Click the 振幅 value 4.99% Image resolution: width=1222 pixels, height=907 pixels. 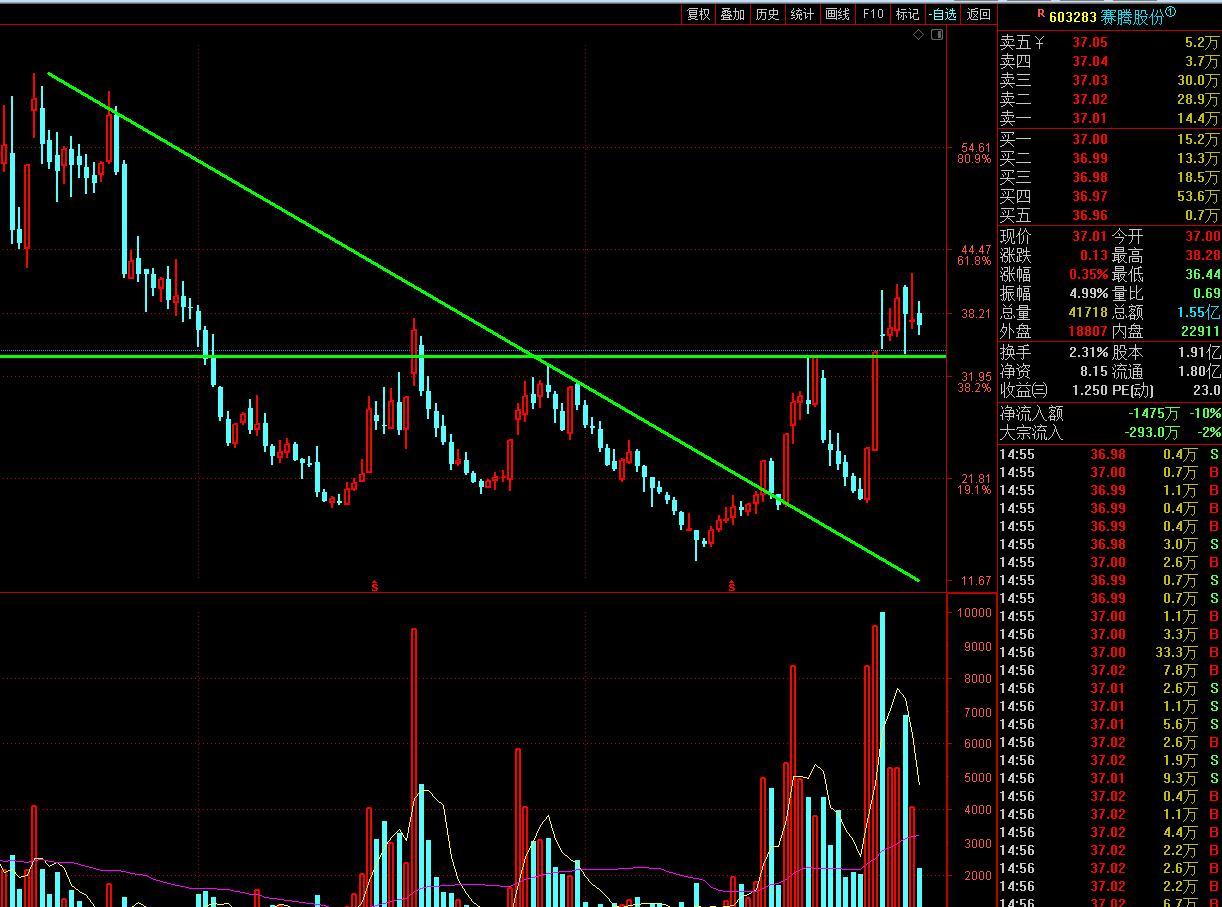[x=1088, y=293]
